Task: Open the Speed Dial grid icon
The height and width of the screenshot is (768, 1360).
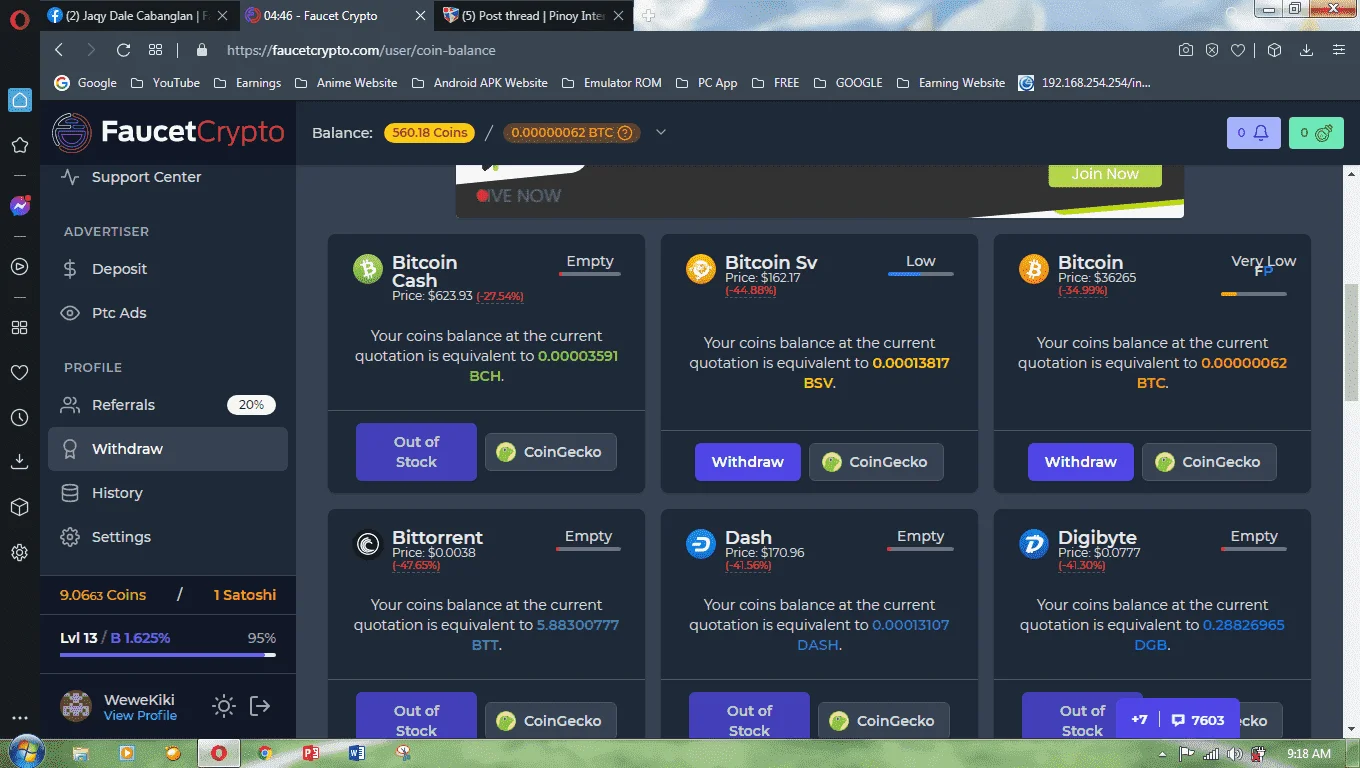Action: [x=155, y=50]
